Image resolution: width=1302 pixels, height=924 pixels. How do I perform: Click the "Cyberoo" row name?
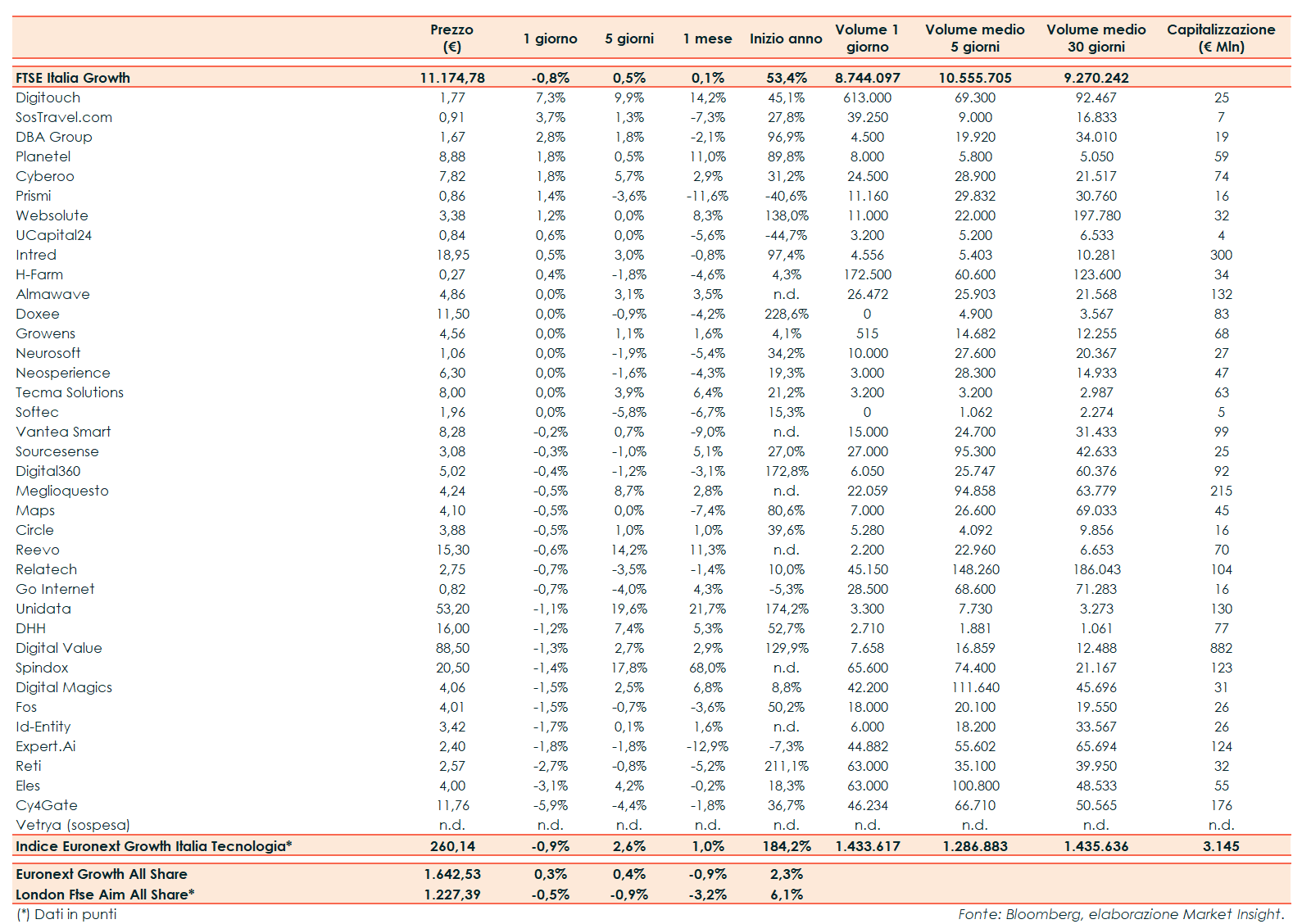pyautogui.click(x=45, y=176)
